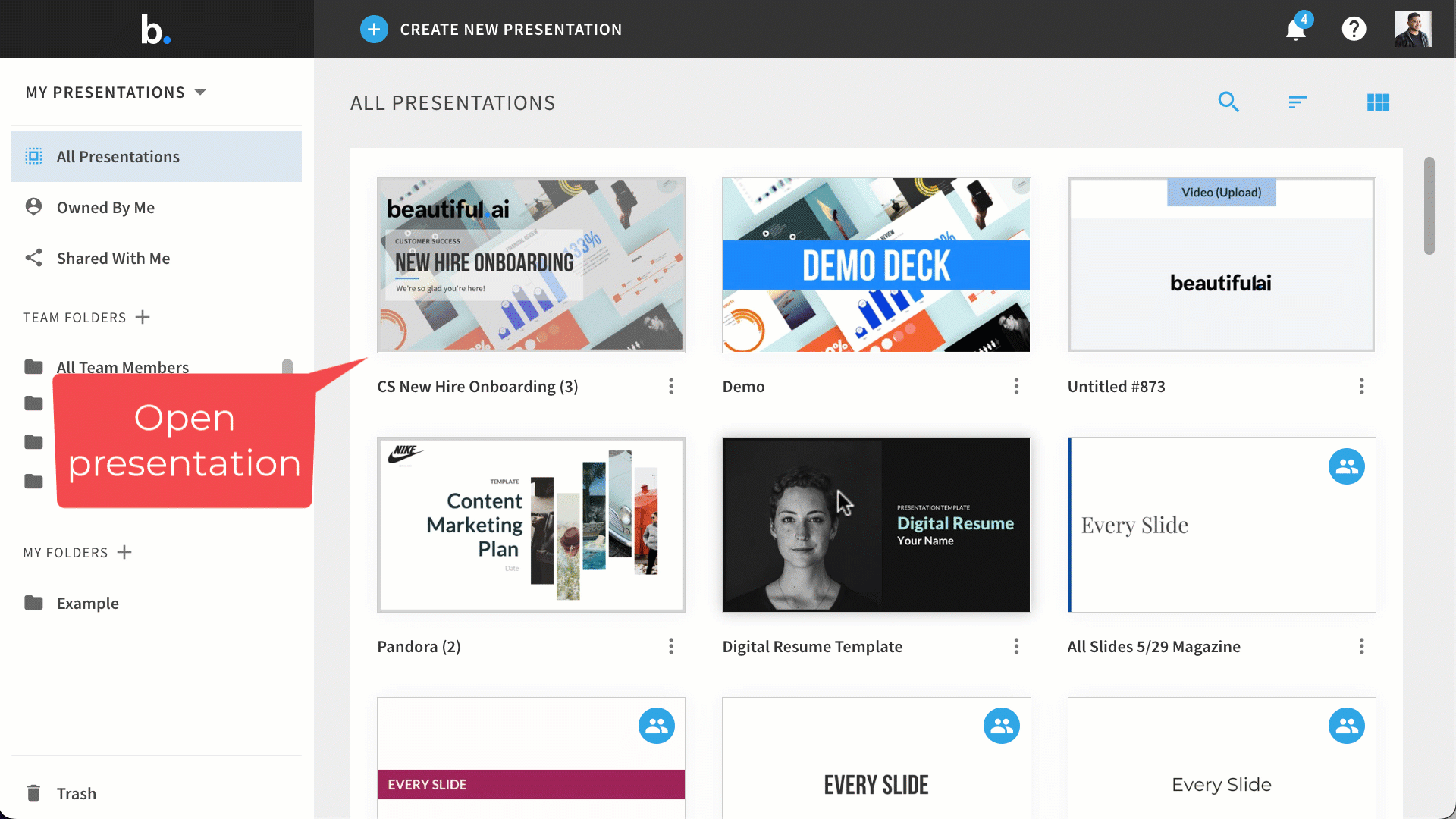Open the search magnifier icon
The width and height of the screenshot is (1456, 819).
[x=1228, y=102]
